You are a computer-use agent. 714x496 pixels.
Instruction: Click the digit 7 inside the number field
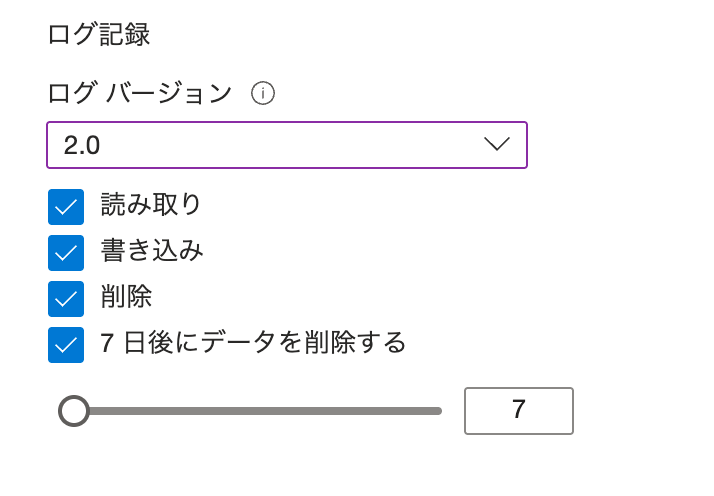click(518, 410)
